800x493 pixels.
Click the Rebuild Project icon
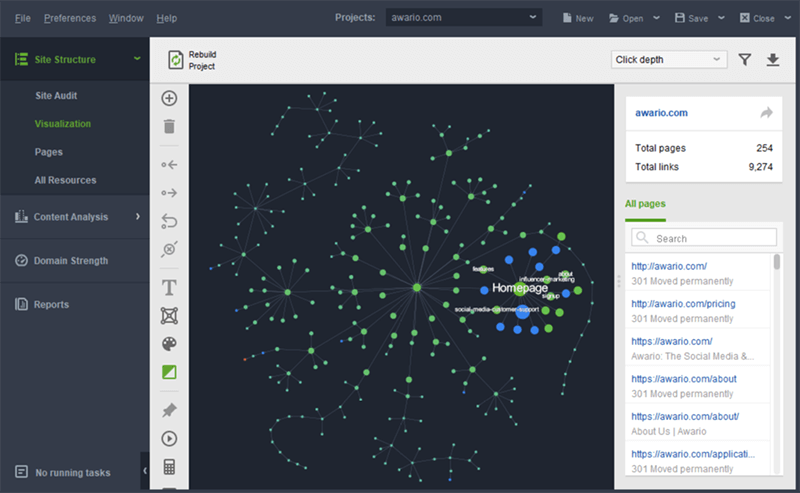point(176,60)
